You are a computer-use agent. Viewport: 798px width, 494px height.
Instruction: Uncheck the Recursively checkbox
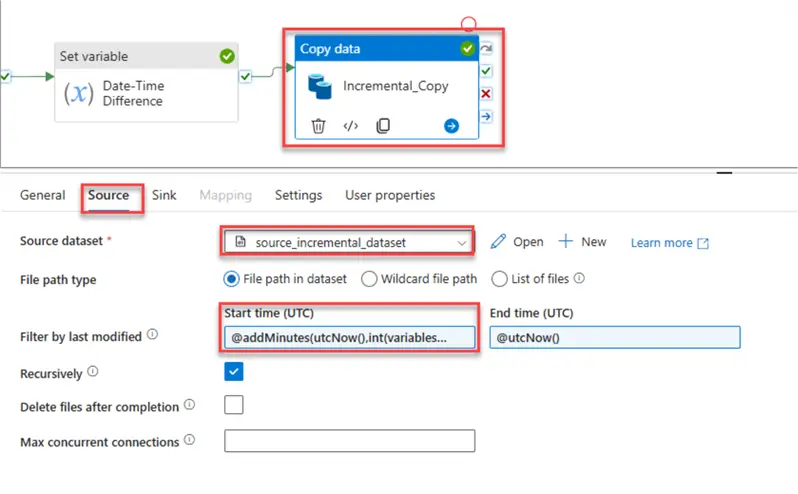point(234,372)
